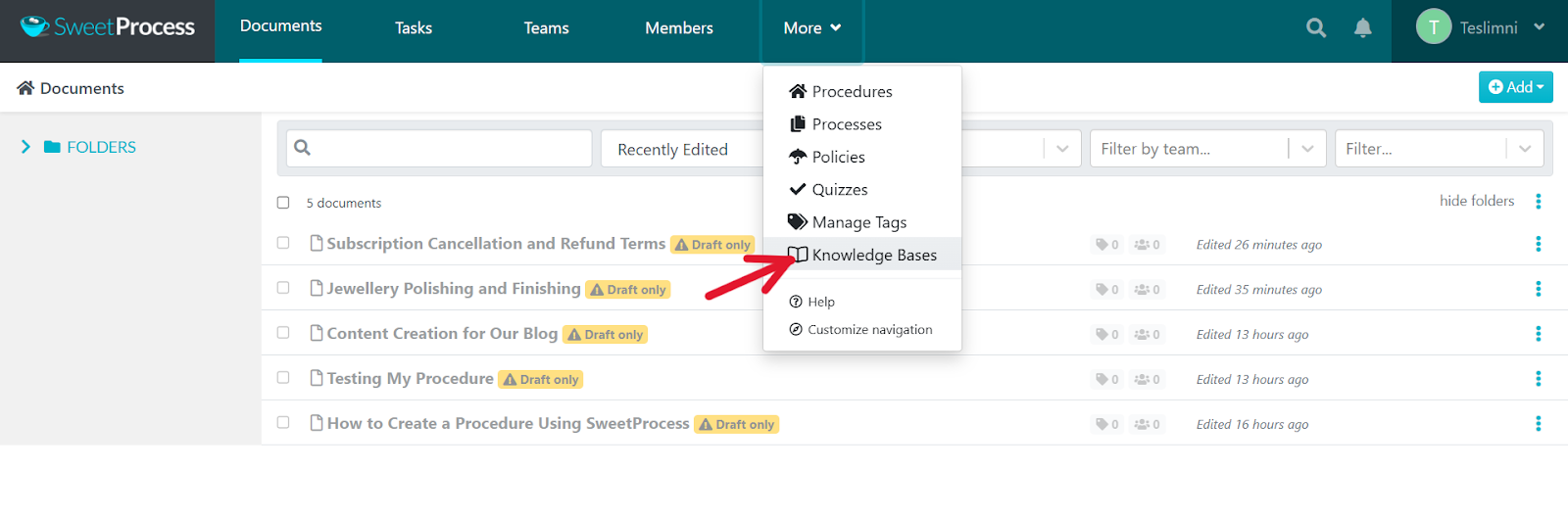The width and height of the screenshot is (1568, 517).
Task: Open the Filter by team dropdown
Action: (1207, 149)
